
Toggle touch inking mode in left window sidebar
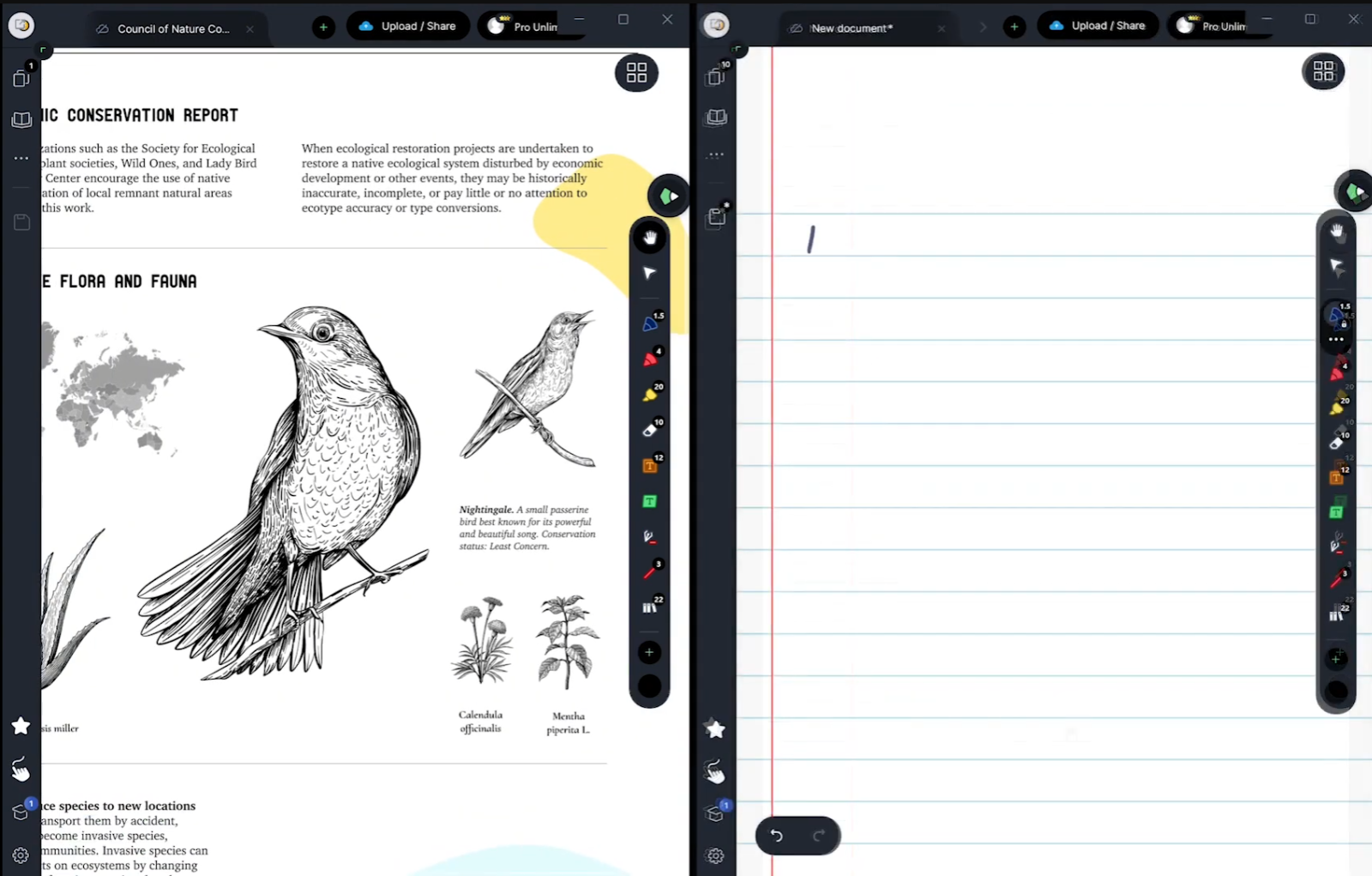point(21,769)
